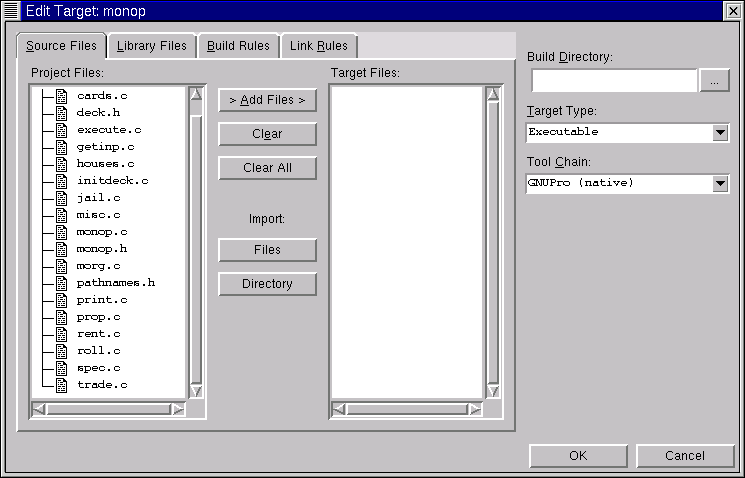Screen dimensions: 745x478
Task: Select the houses.c file name
Action: pos(105,164)
